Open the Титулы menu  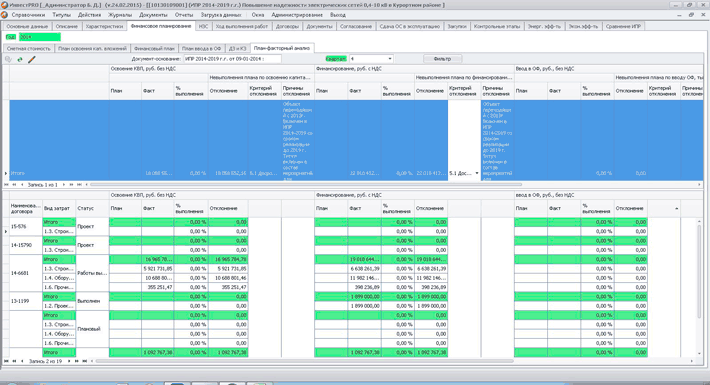[61, 15]
